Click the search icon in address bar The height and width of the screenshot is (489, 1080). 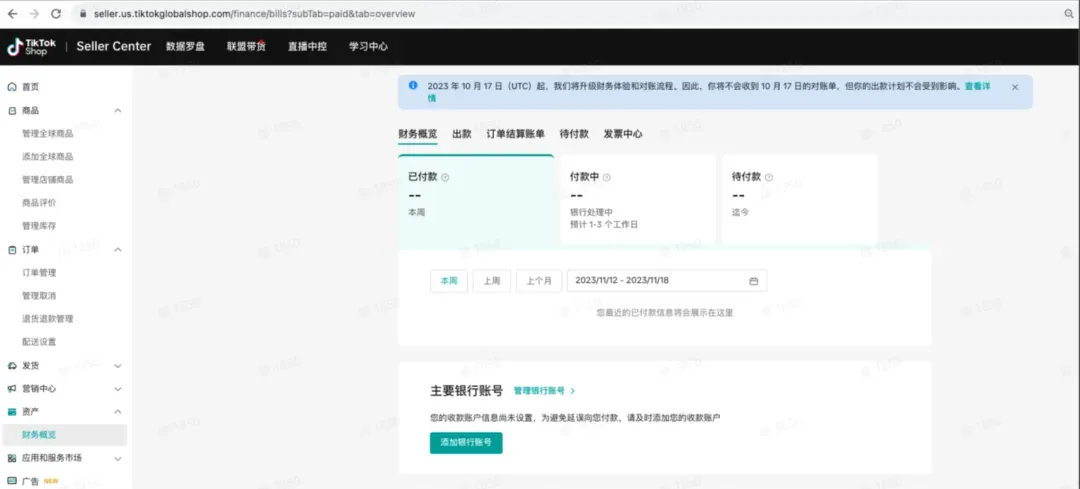[x=1068, y=14]
